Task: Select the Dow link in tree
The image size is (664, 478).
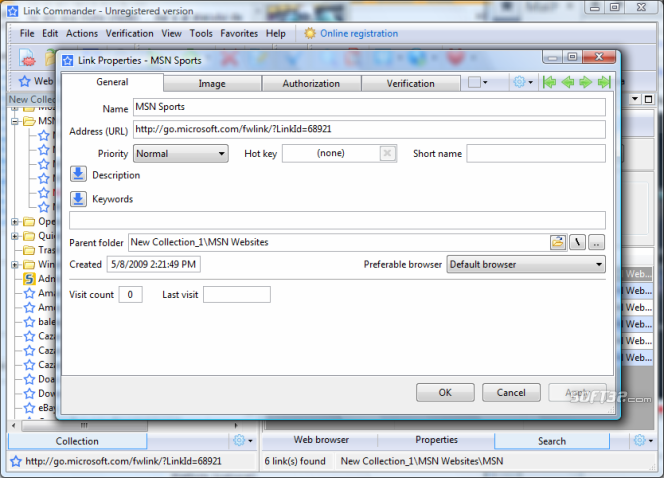Action: tap(39, 393)
